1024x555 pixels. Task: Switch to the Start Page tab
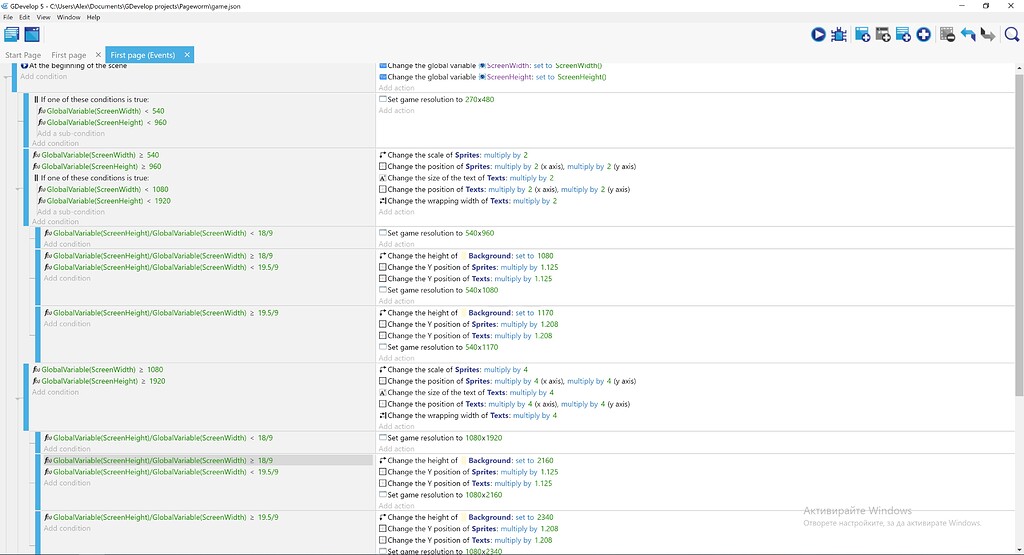[x=23, y=55]
